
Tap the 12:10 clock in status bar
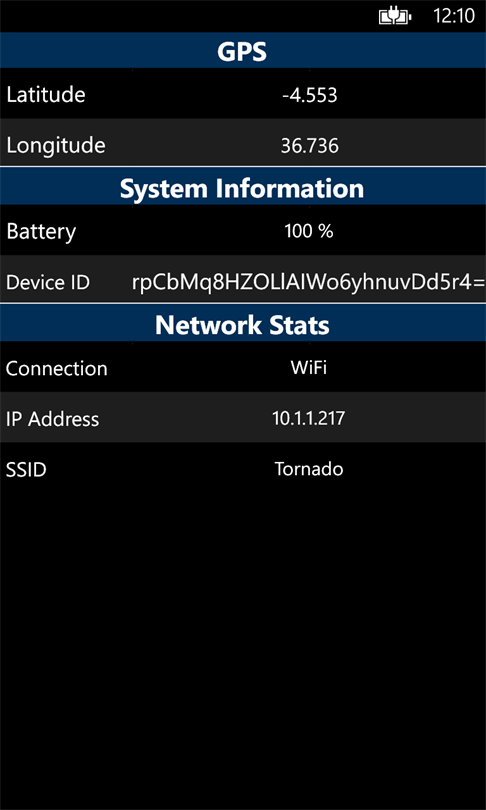coord(453,17)
